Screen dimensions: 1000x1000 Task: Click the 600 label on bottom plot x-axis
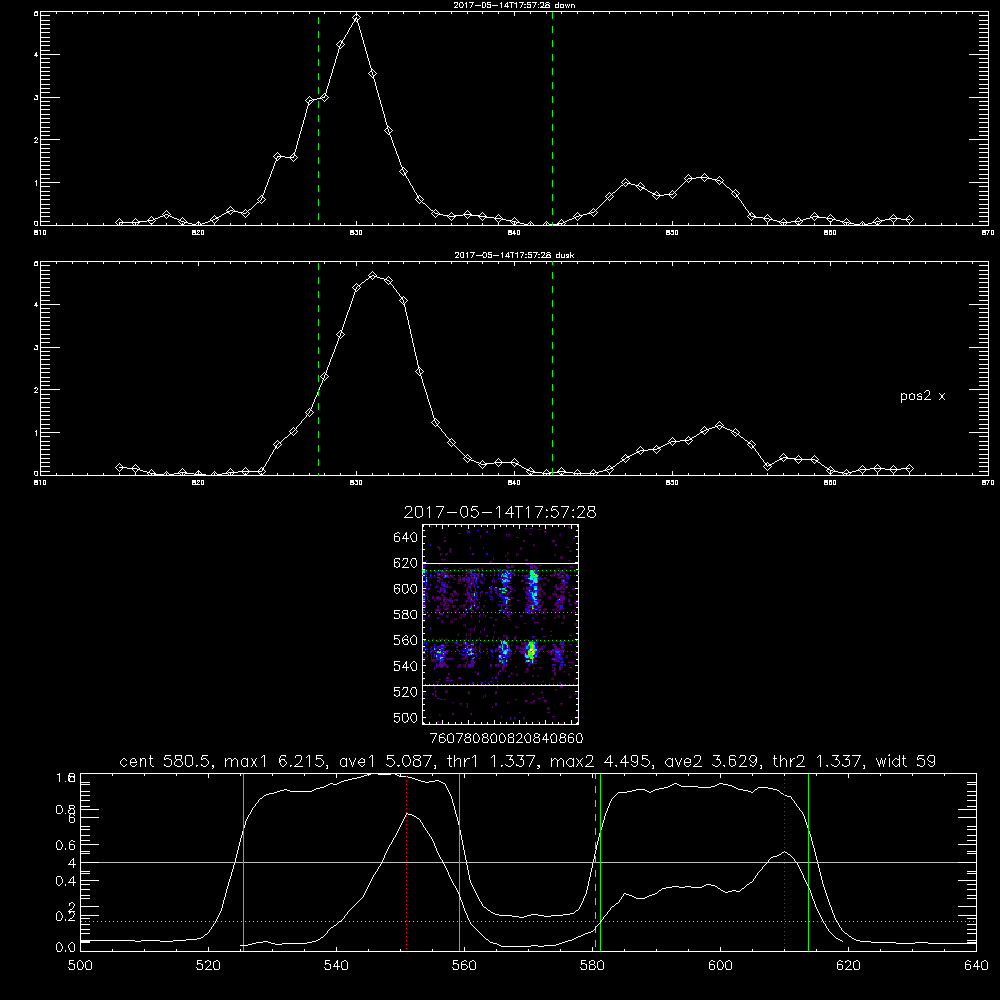click(x=721, y=966)
